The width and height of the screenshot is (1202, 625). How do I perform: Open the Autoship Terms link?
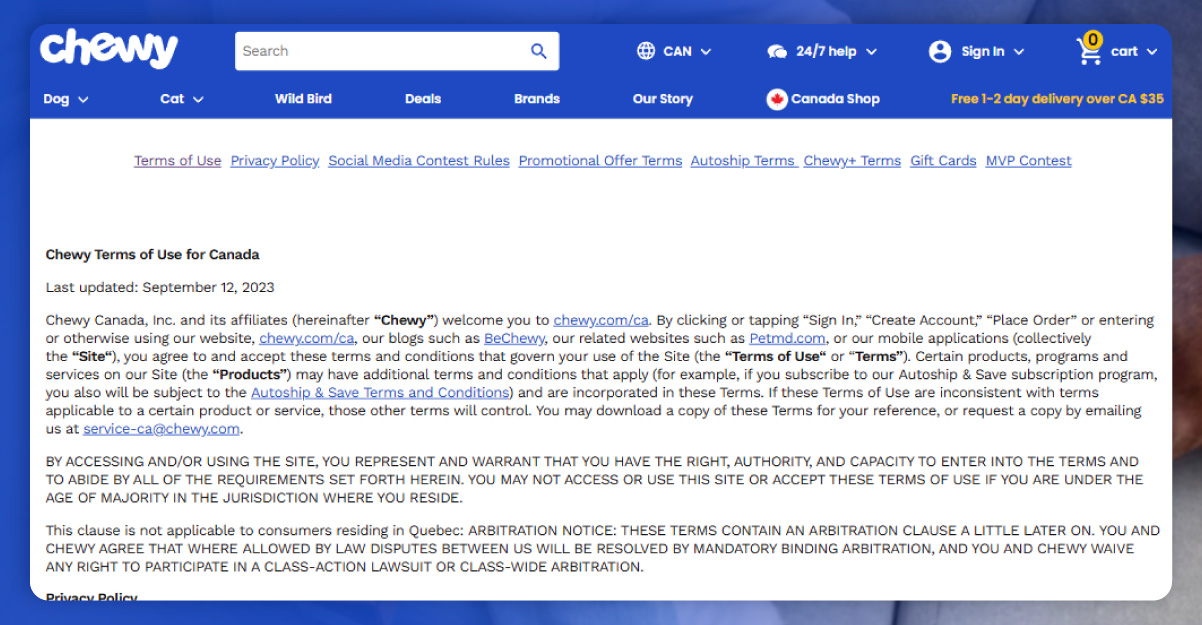point(742,161)
